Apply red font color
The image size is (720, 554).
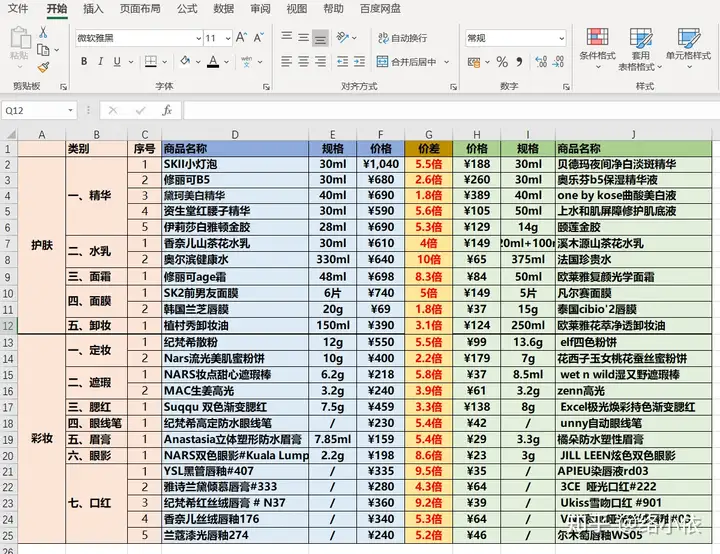click(x=213, y=61)
